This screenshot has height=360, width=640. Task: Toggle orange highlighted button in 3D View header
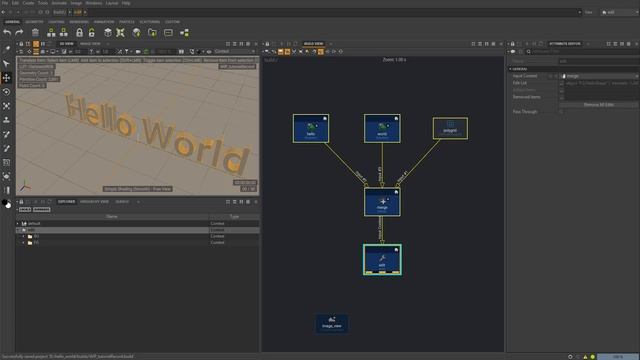[36, 44]
